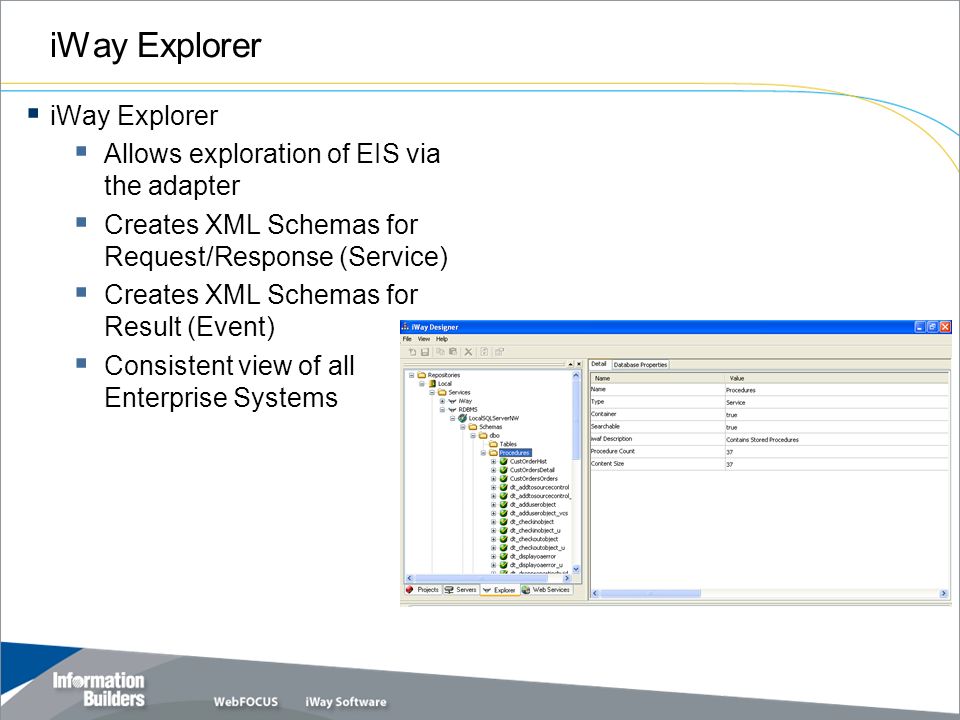Click detail pane scrollbar right arrow

(943, 593)
